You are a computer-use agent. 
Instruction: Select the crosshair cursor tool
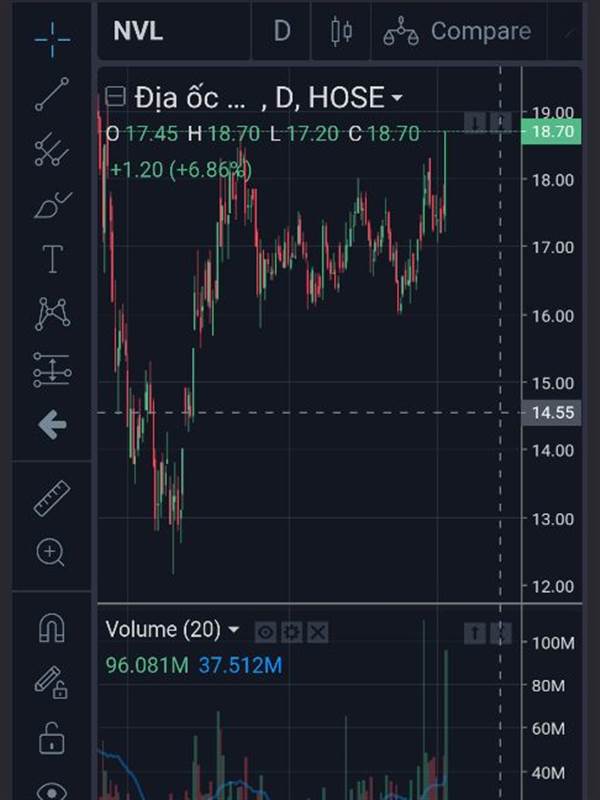[x=52, y=39]
